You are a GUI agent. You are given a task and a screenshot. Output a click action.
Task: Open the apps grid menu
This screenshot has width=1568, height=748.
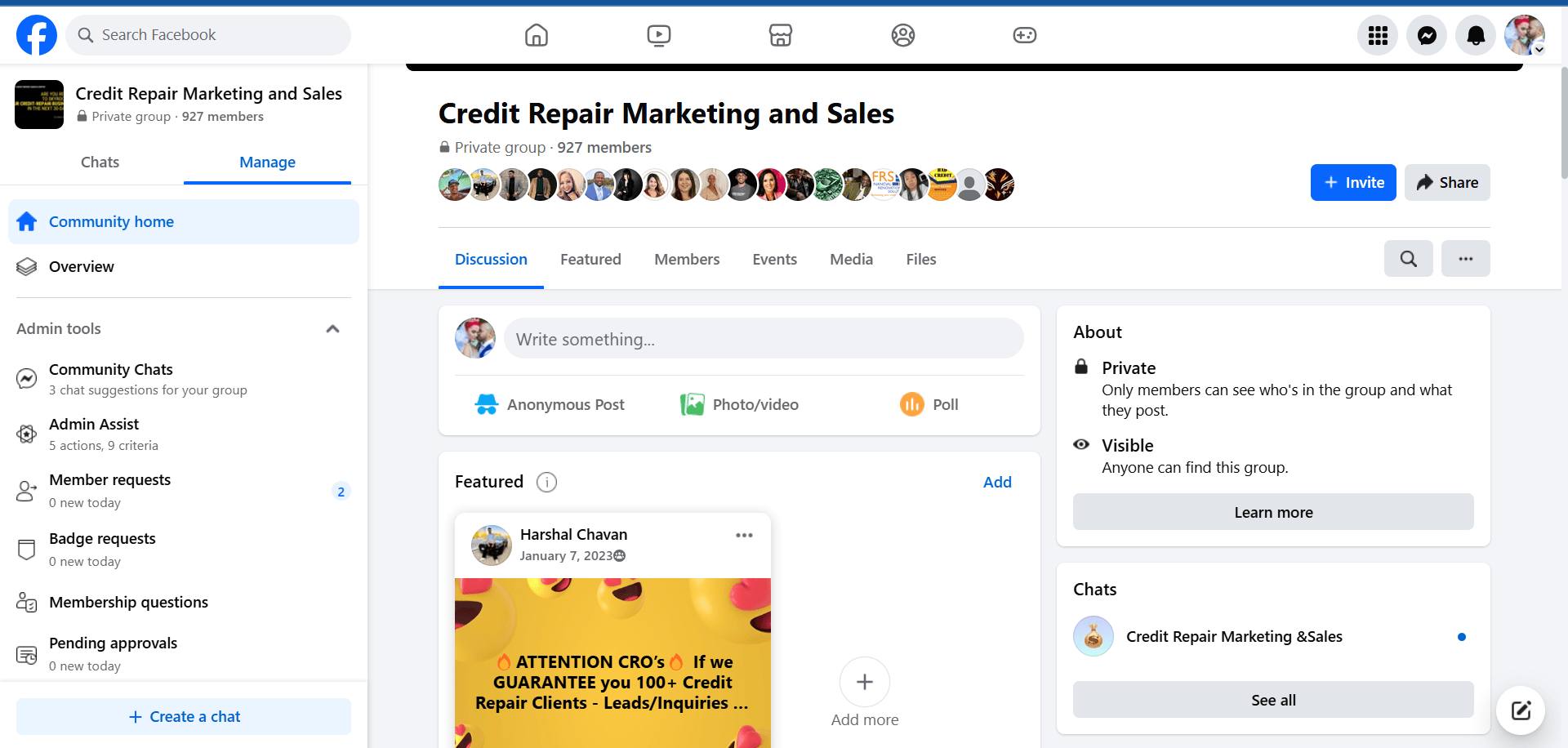(1378, 35)
